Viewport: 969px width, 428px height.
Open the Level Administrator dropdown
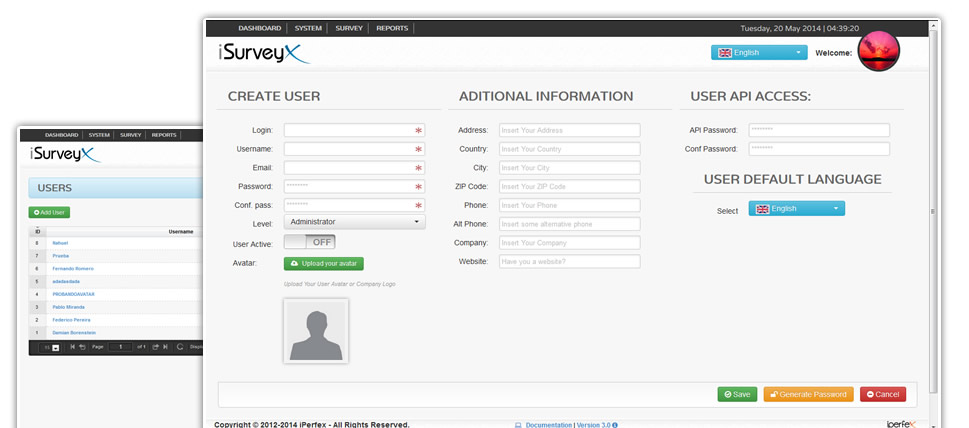coord(355,222)
